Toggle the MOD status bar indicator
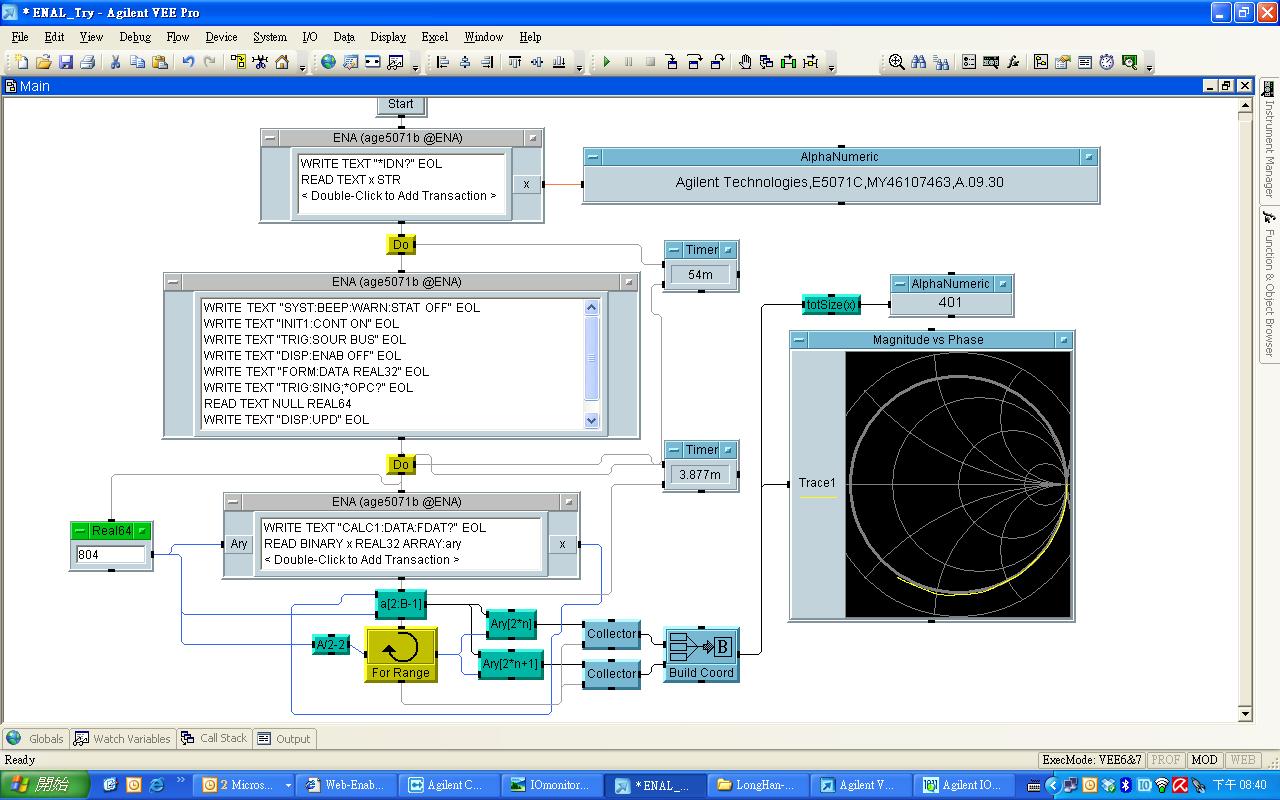 click(x=1204, y=760)
